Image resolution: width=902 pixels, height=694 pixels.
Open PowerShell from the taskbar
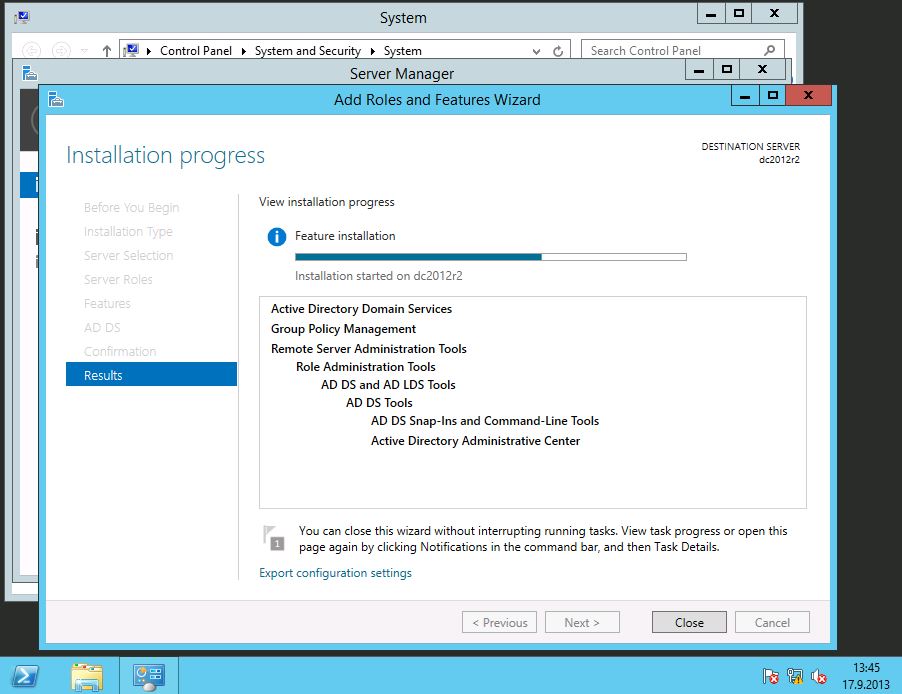pyautogui.click(x=25, y=676)
